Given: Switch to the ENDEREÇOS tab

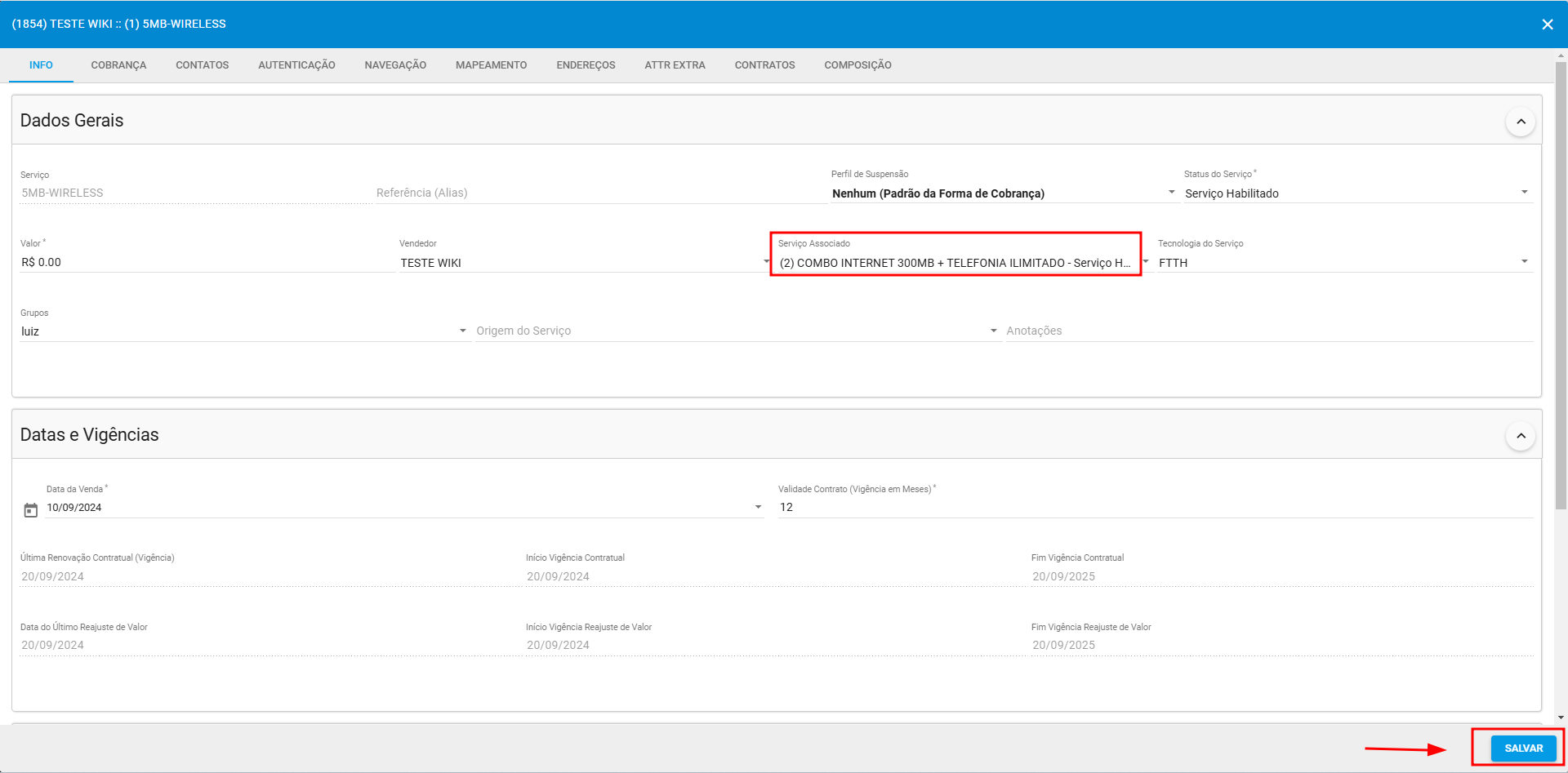Looking at the screenshot, I should pos(586,65).
